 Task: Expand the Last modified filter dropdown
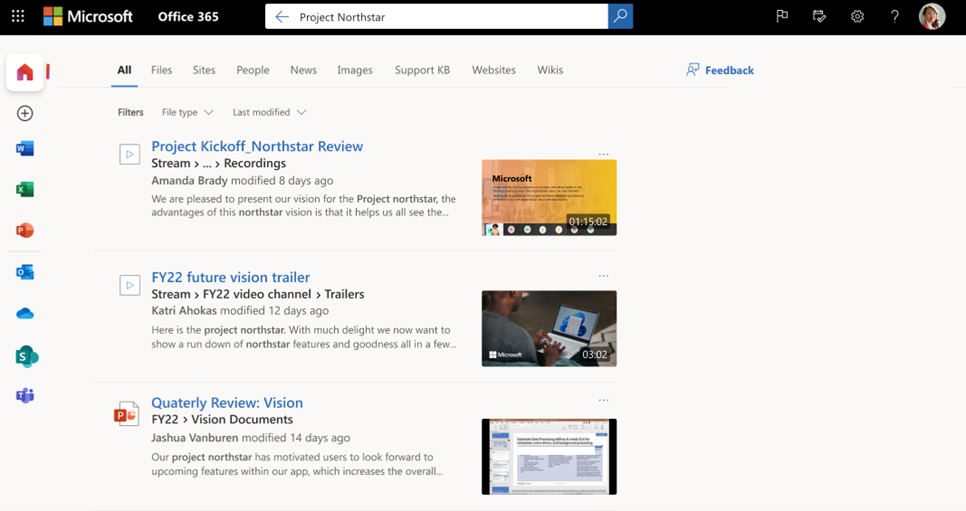click(x=269, y=112)
